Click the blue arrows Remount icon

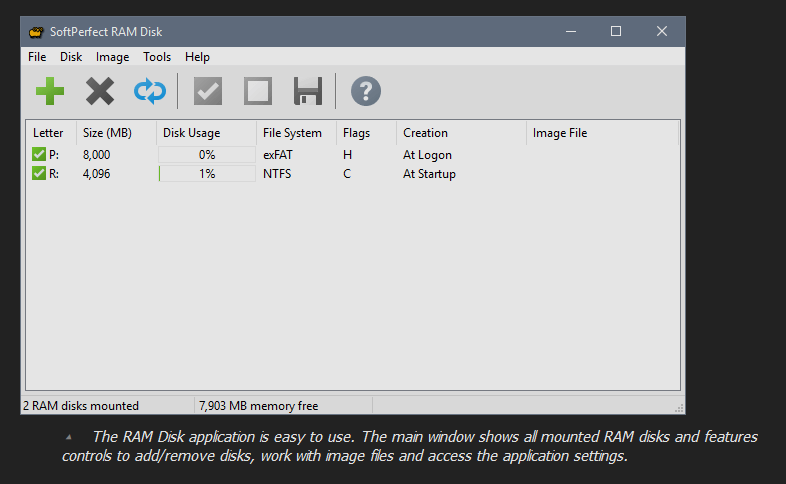pos(150,91)
